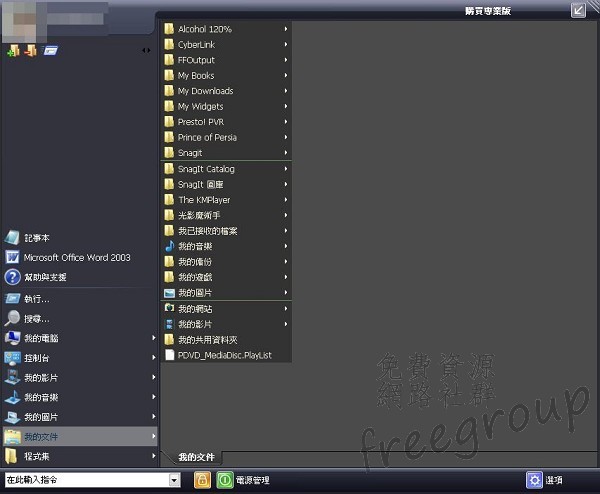
Task: Click the remove-user icon with red minus
Action: click(x=31, y=51)
